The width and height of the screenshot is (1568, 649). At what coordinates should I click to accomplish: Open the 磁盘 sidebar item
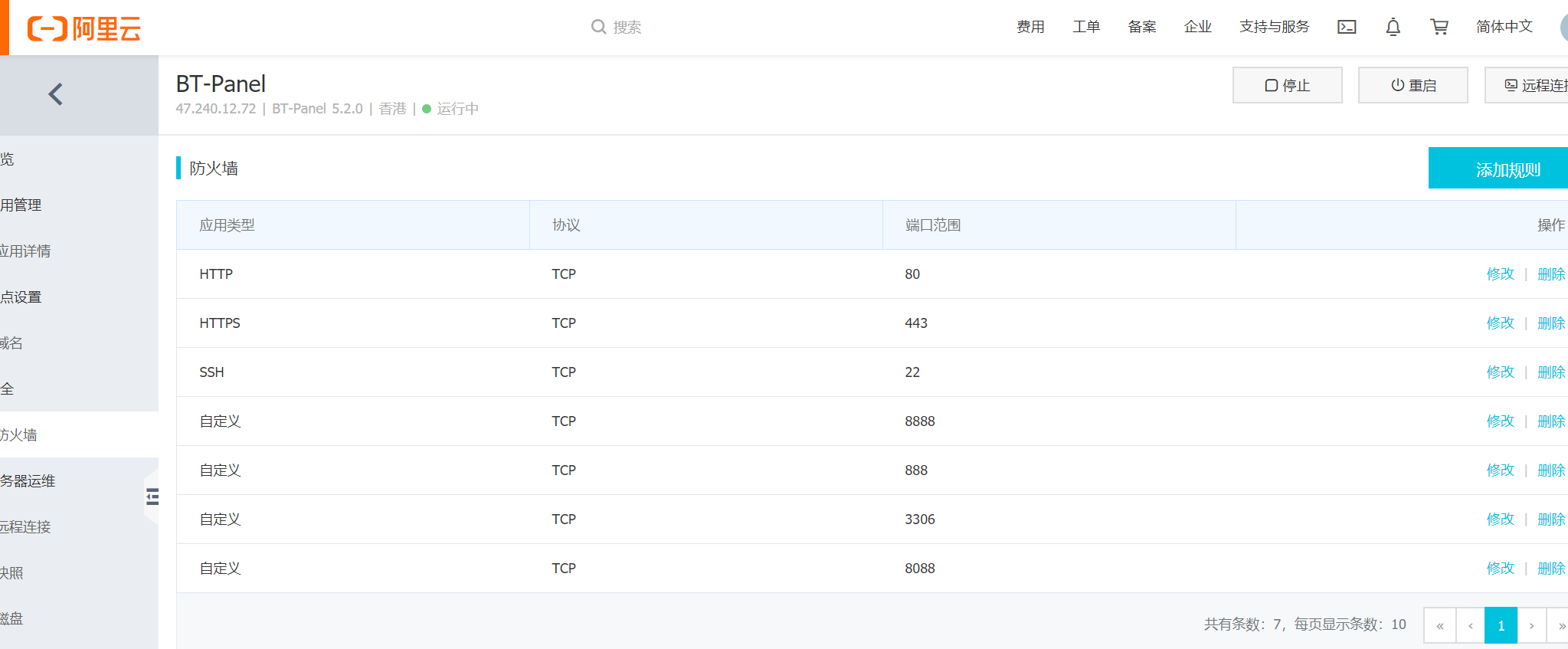tap(79, 618)
